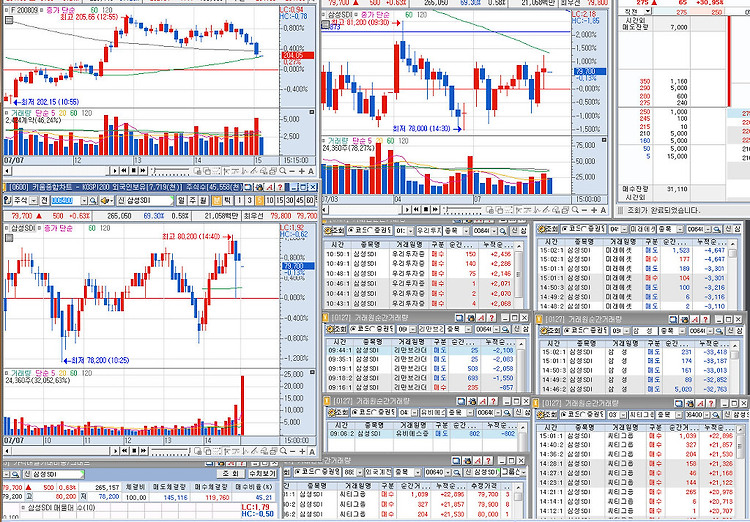Image resolution: width=750 pixels, height=522 pixels.
Task: Click the 조회 button in bottom-left 삼성SDI panel
Action: pos(231,474)
